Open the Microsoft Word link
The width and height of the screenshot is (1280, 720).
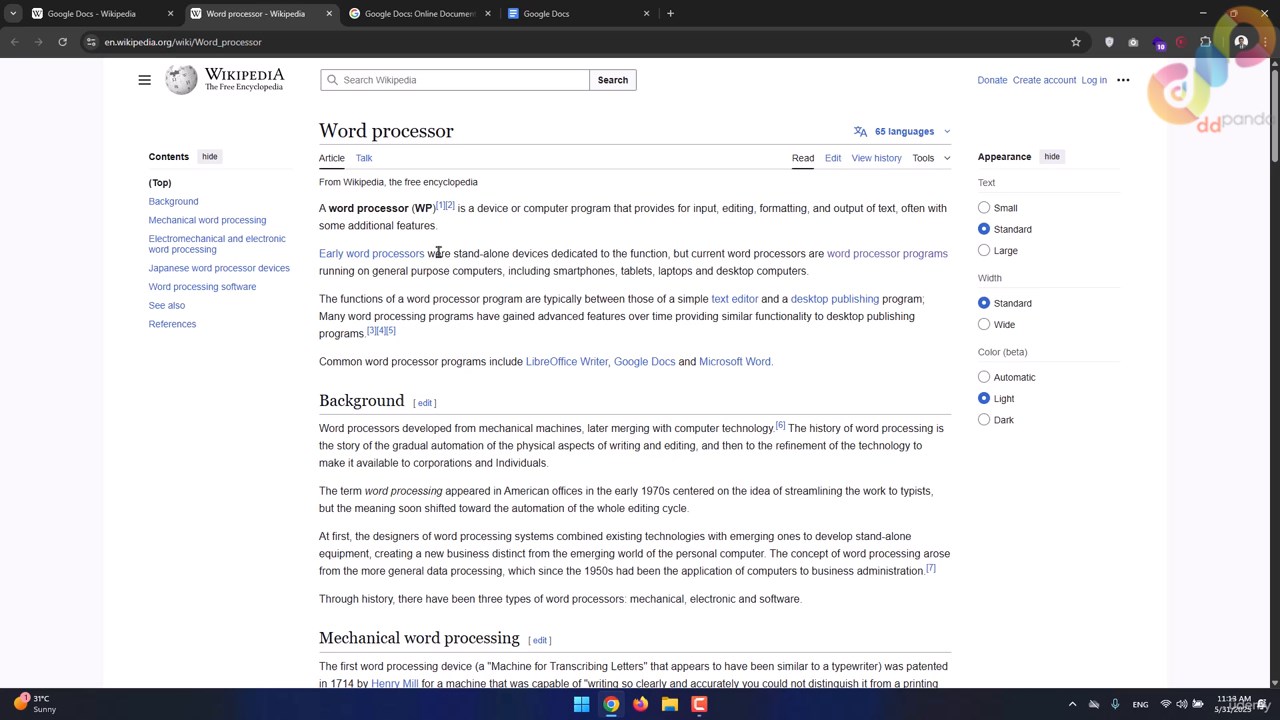click(735, 362)
